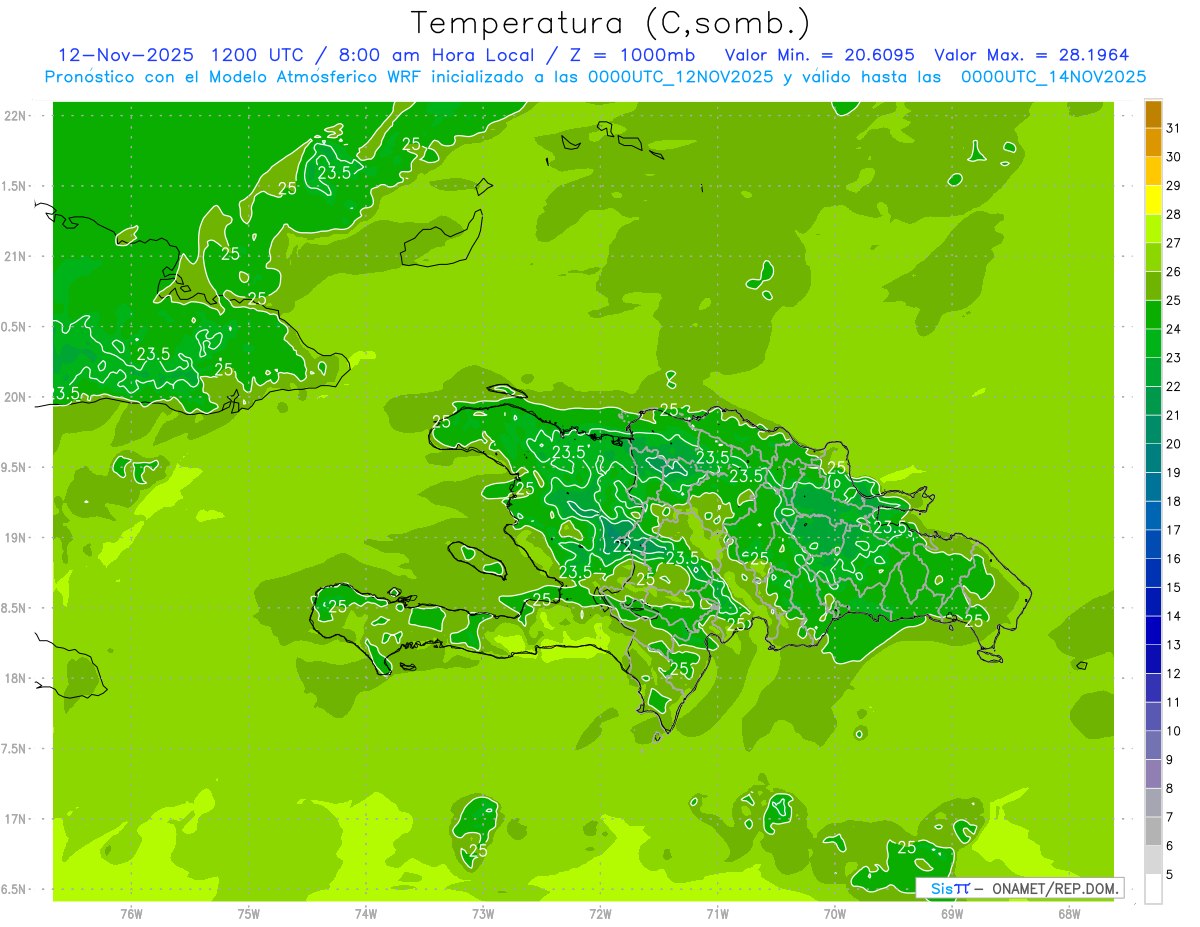Click the 74W longitude axis label

pyautogui.click(x=366, y=914)
